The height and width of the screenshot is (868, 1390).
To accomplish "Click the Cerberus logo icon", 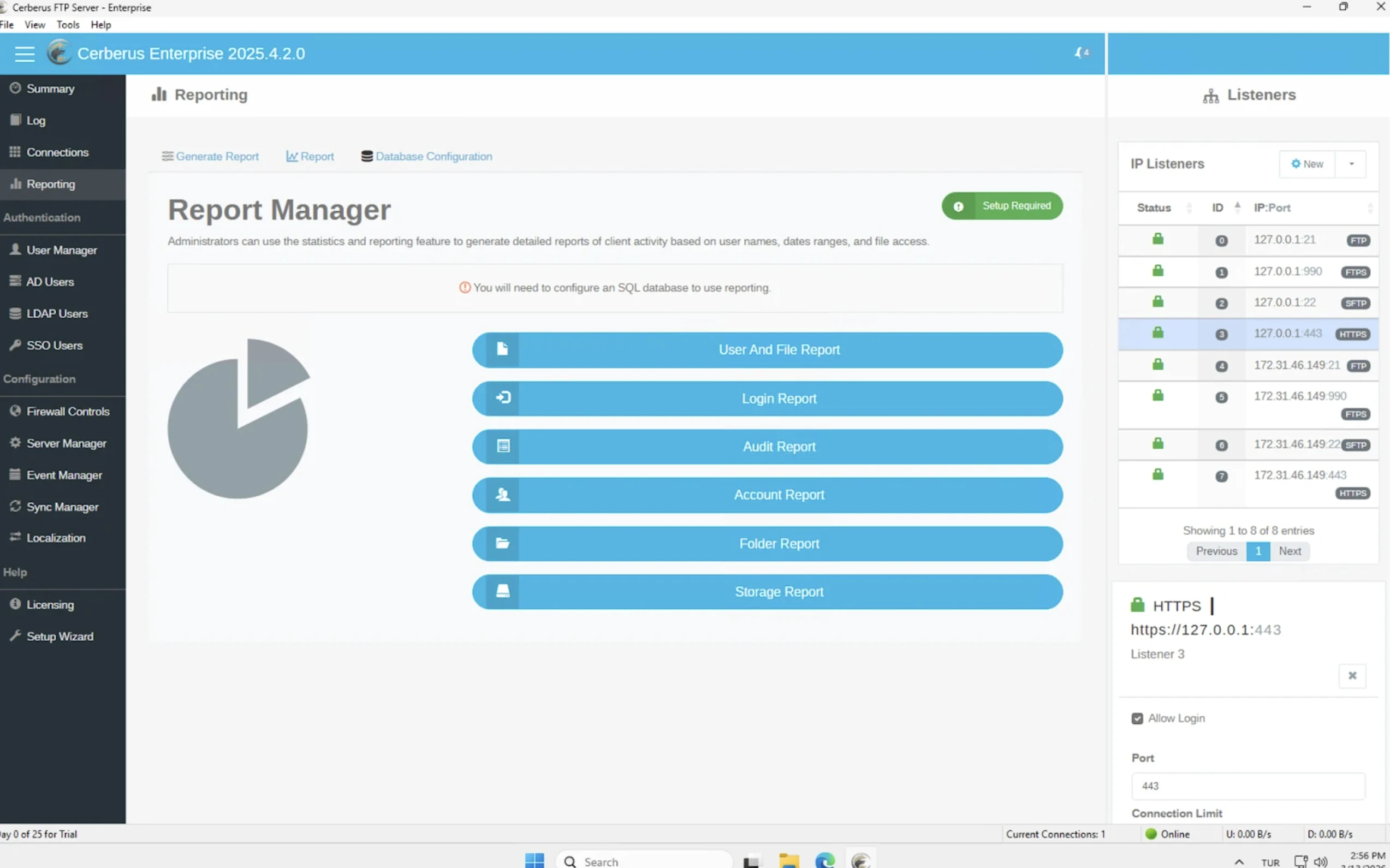I will tap(58, 53).
